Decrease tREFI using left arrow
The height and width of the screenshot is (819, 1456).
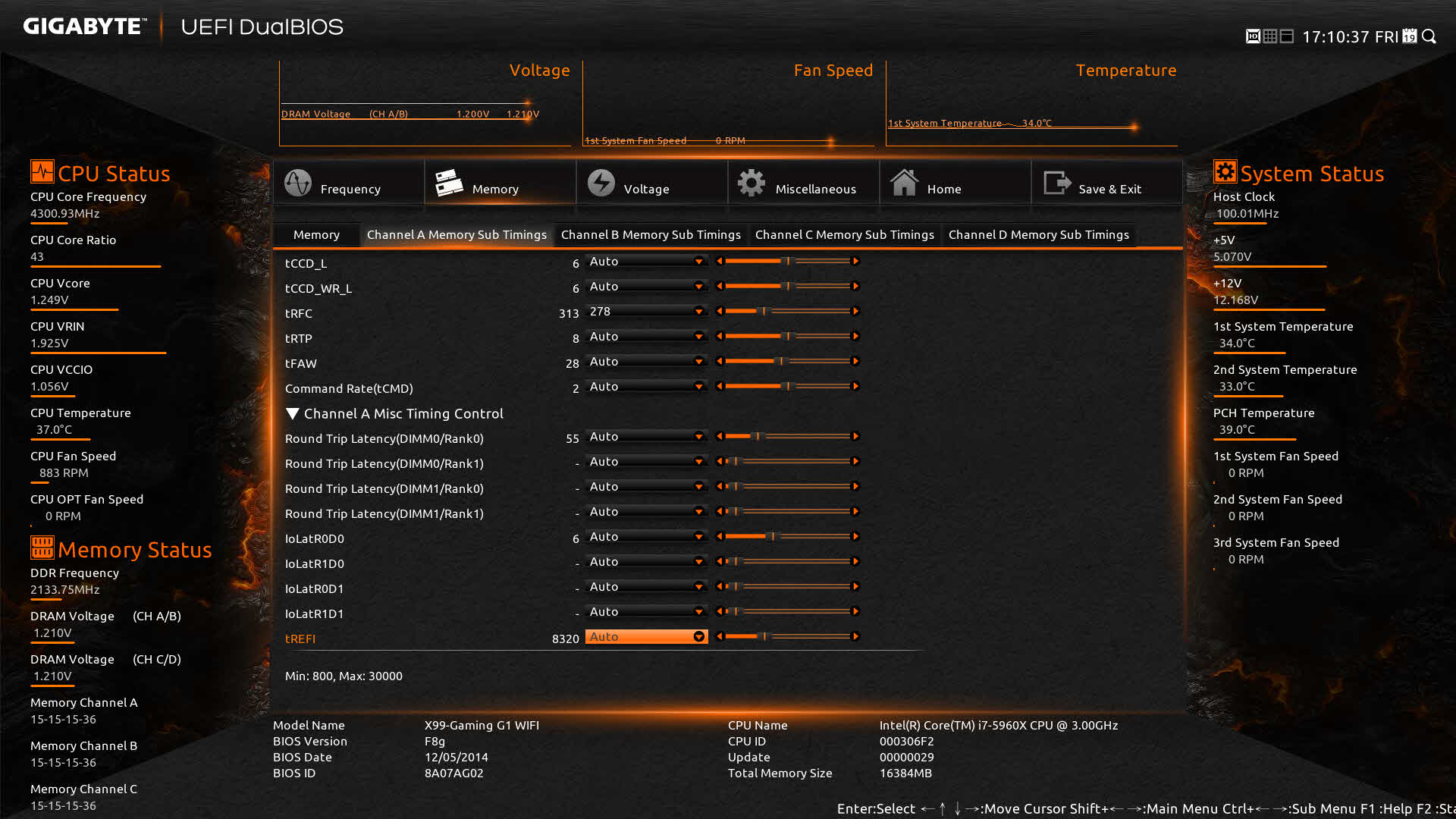(720, 636)
